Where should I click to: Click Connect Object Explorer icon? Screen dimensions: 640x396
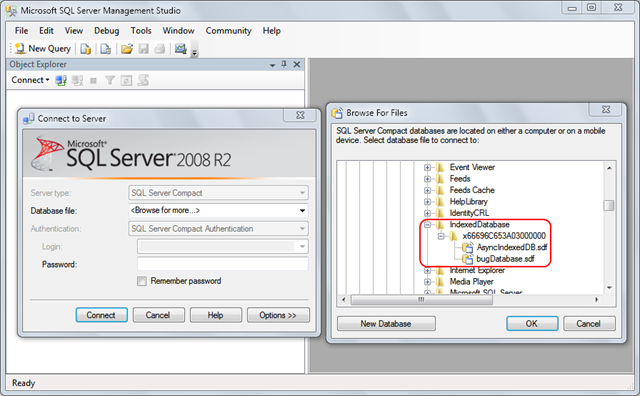61,80
